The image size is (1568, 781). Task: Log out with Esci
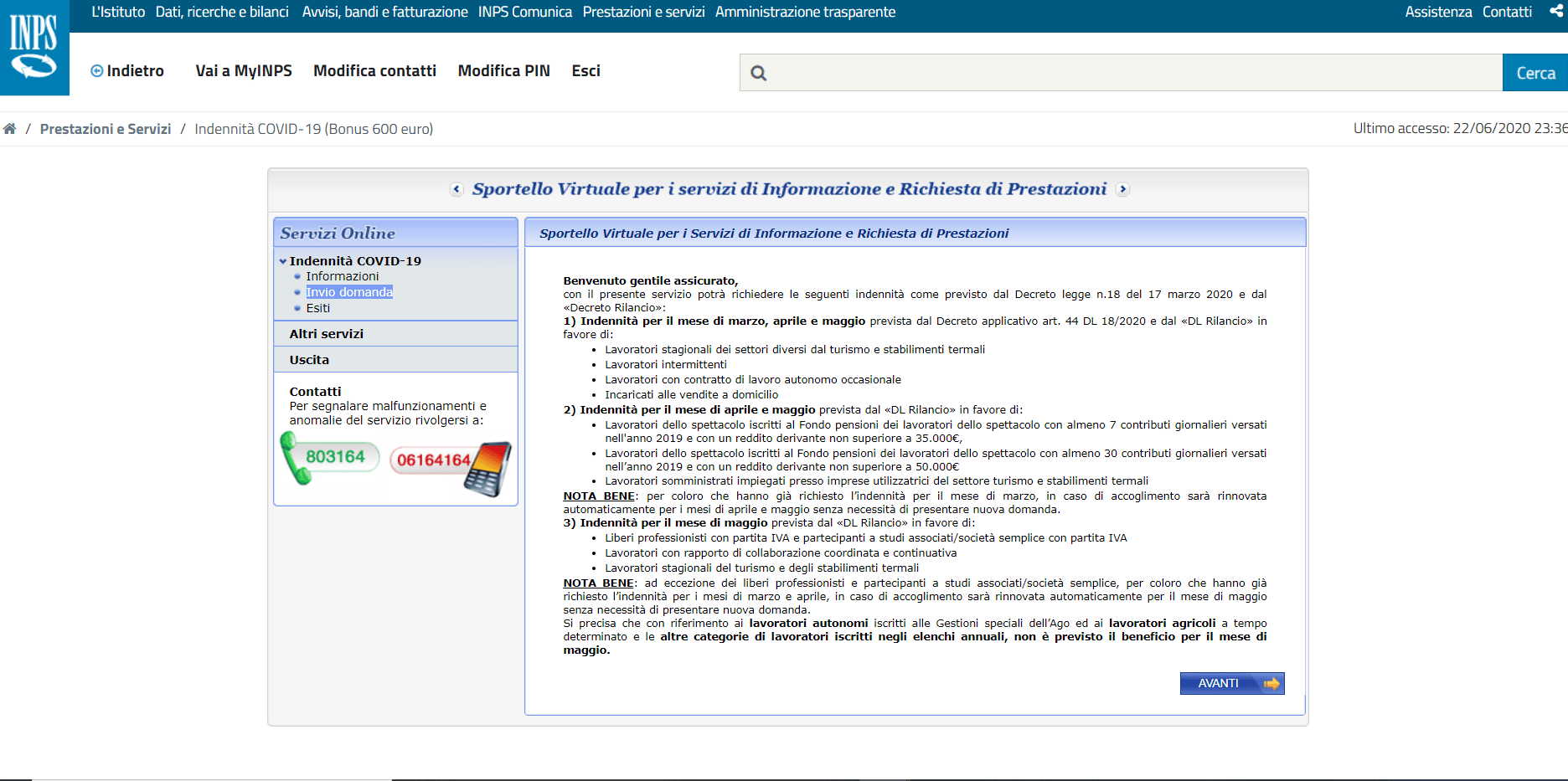[585, 71]
